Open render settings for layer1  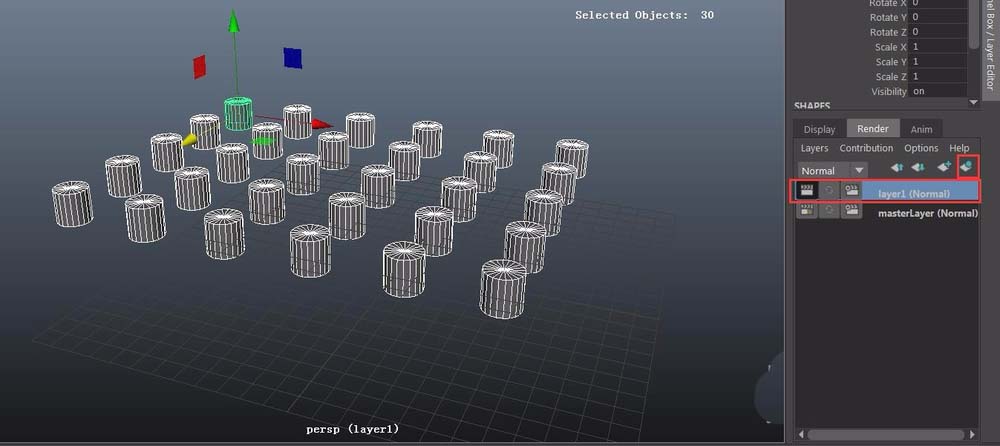[851, 191]
